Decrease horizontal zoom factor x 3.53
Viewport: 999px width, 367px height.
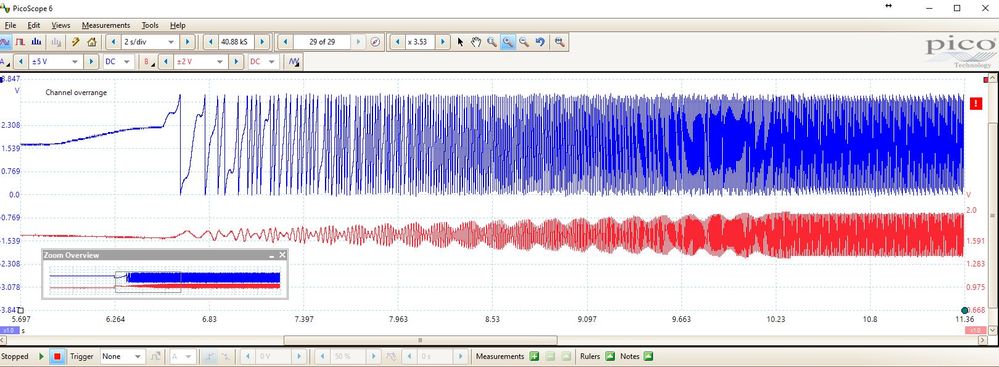tap(398, 42)
